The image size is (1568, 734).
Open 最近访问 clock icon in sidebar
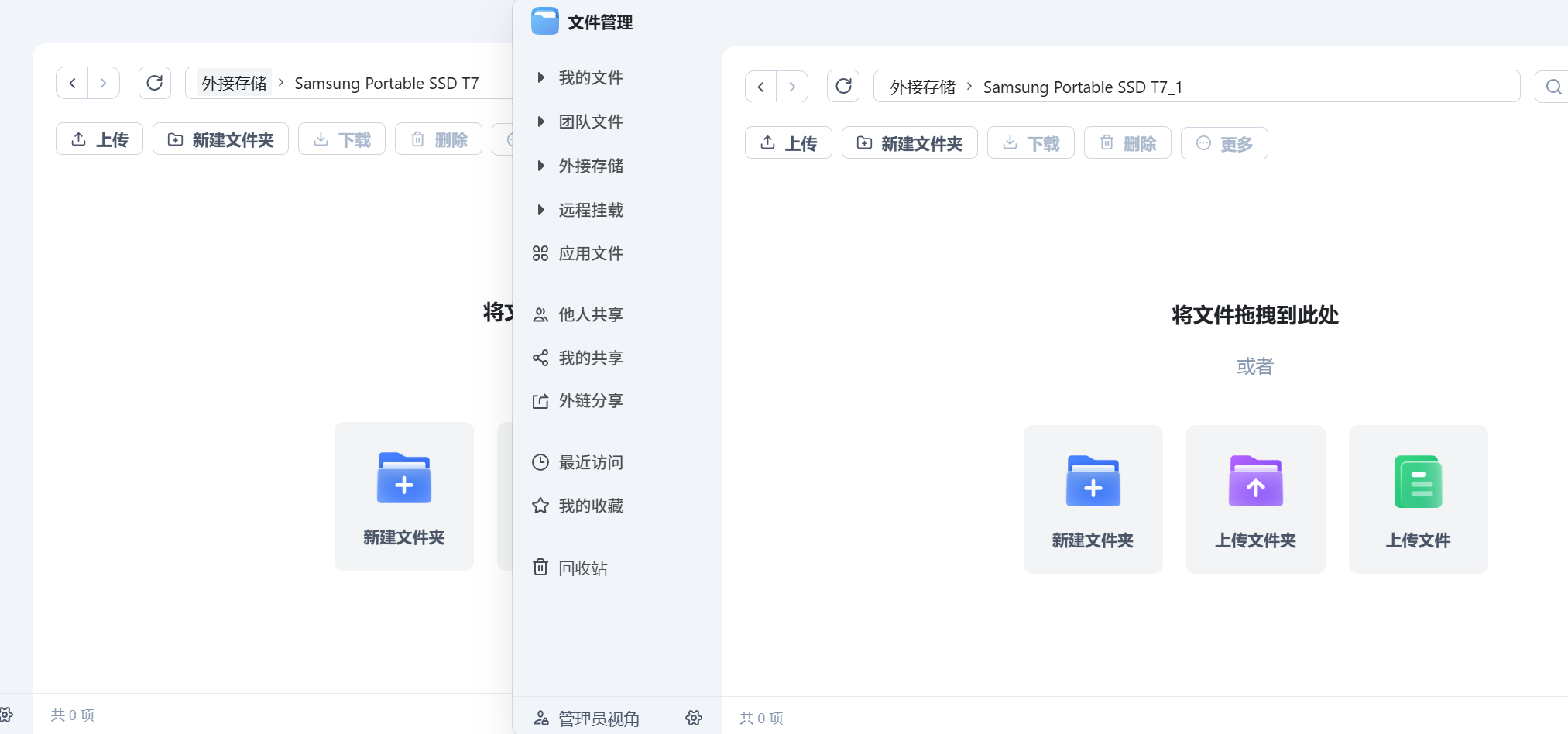pyautogui.click(x=540, y=462)
